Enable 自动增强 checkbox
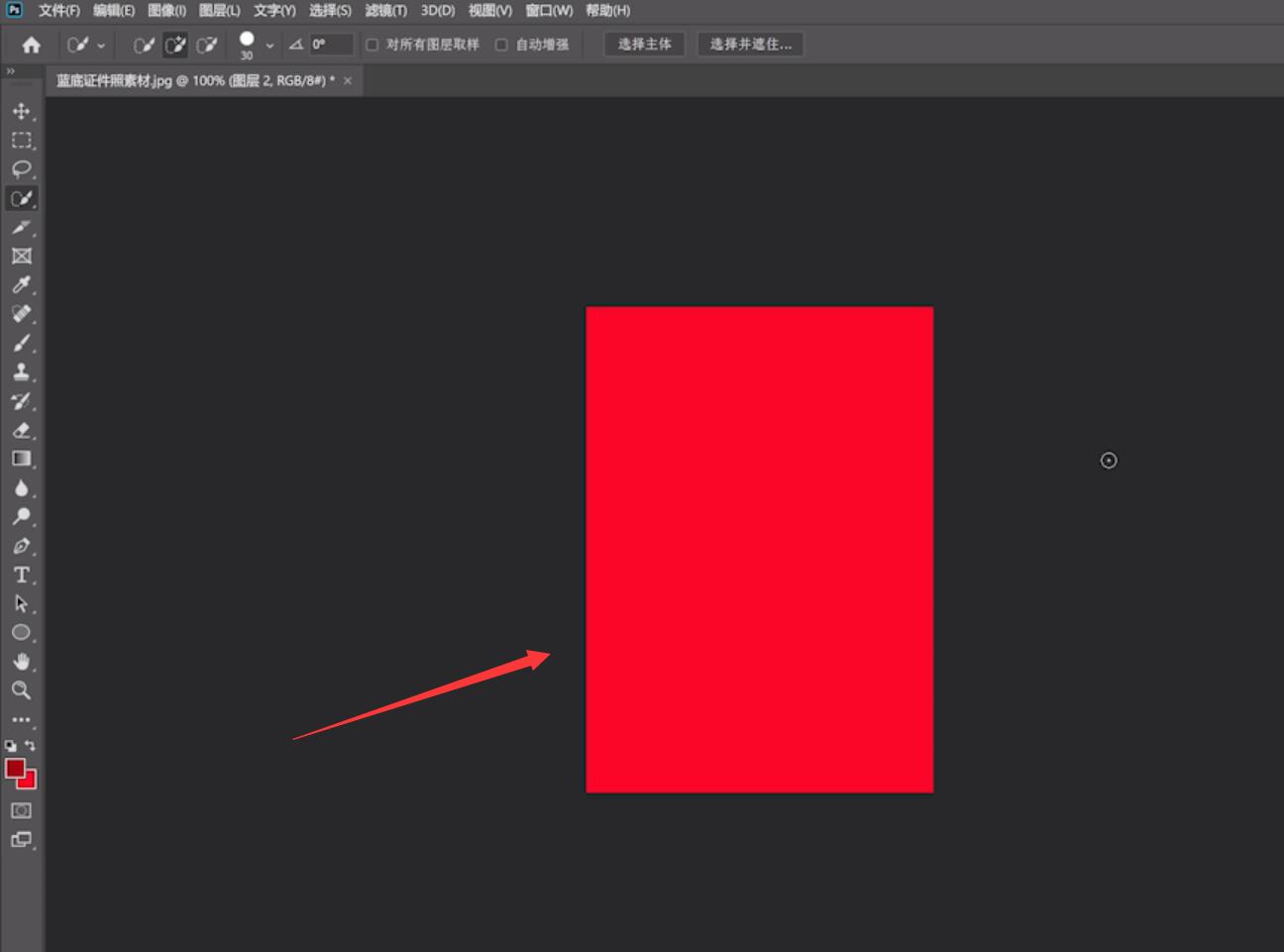The height and width of the screenshot is (952, 1284). [x=501, y=45]
